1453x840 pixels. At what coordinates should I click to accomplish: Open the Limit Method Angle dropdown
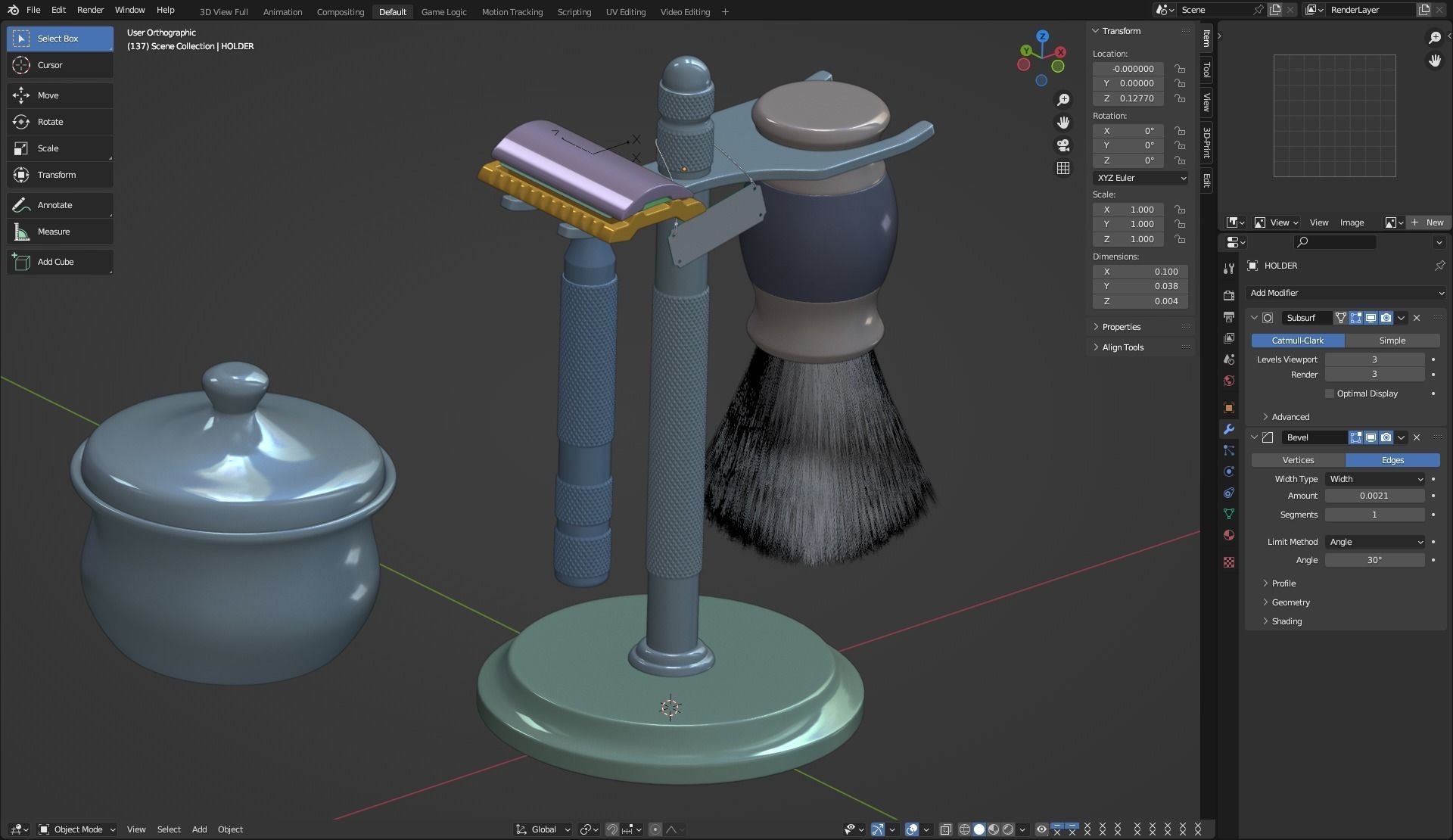pyautogui.click(x=1375, y=542)
